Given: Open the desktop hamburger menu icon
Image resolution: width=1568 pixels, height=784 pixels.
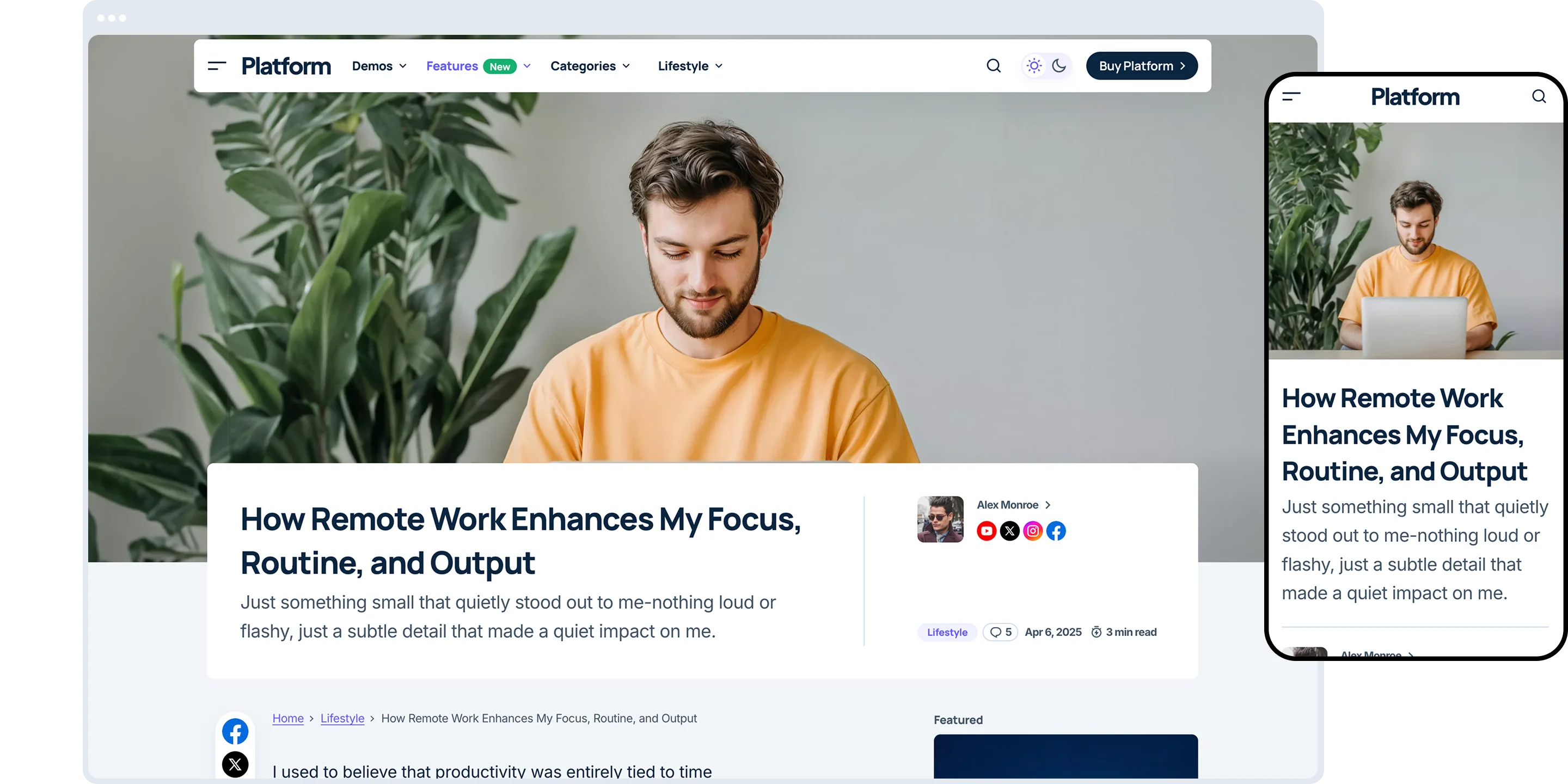Looking at the screenshot, I should 217,66.
